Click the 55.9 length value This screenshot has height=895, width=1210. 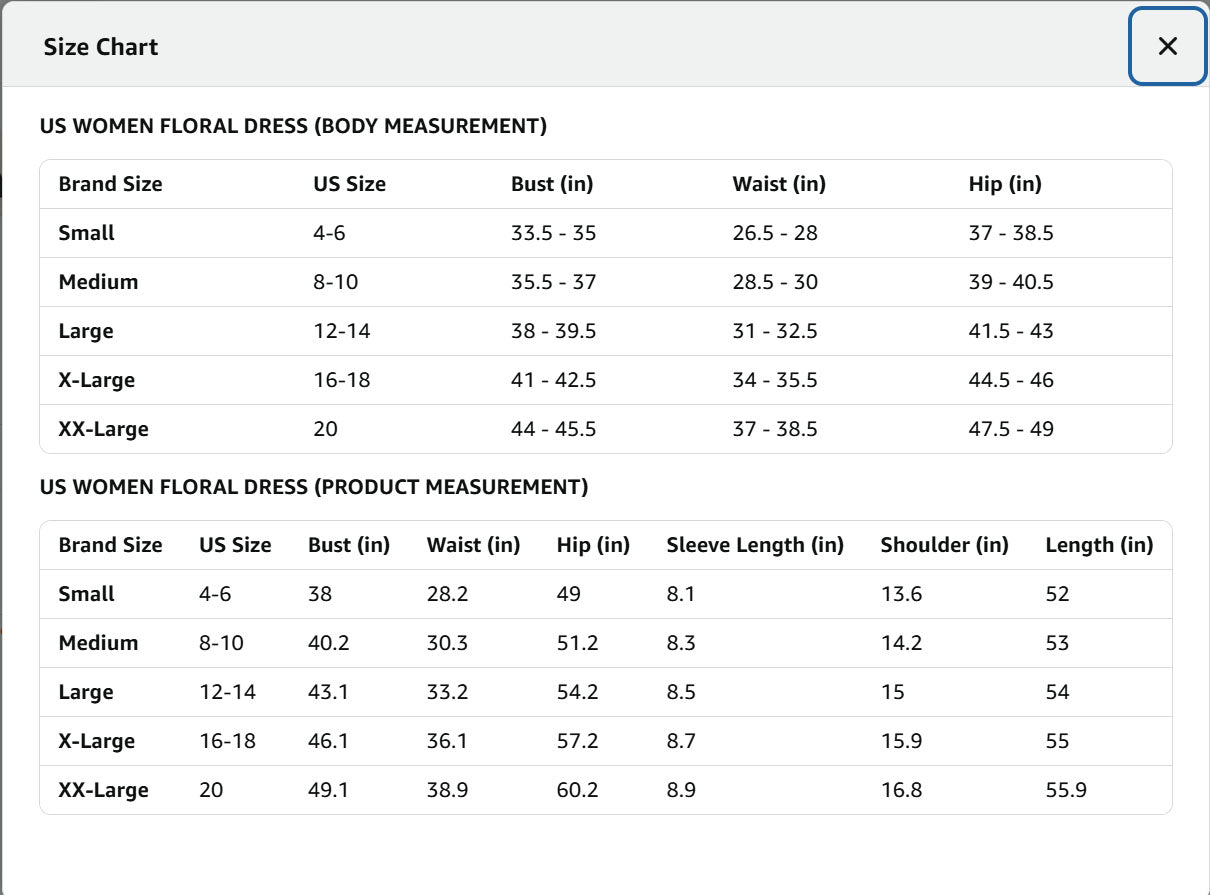tap(1066, 790)
